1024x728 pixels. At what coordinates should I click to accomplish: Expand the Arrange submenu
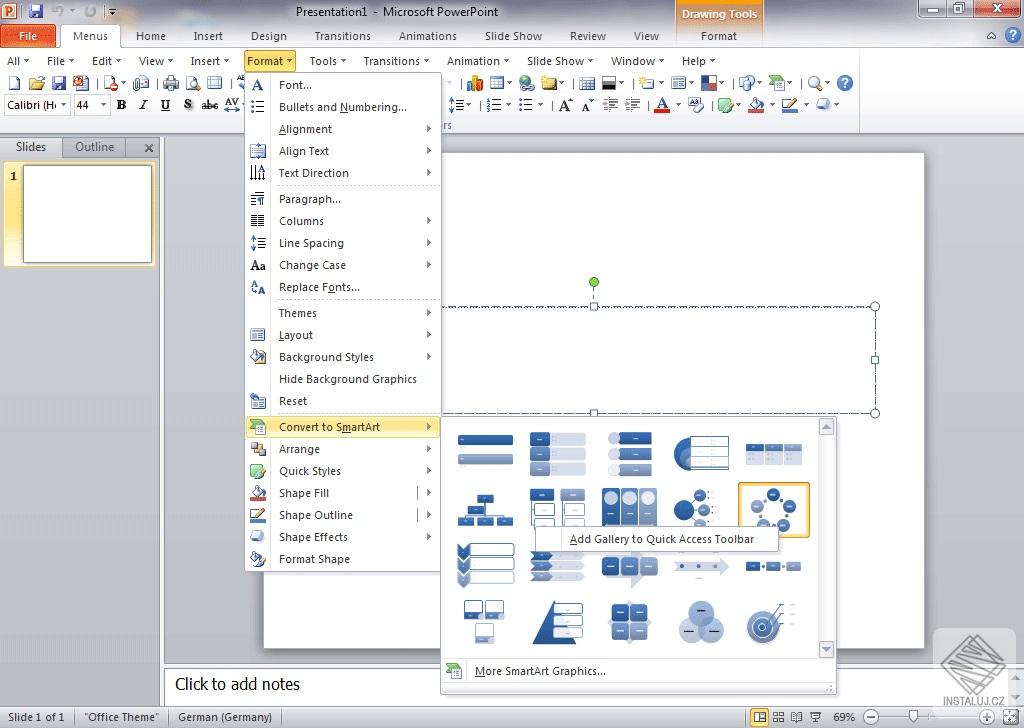(x=300, y=448)
